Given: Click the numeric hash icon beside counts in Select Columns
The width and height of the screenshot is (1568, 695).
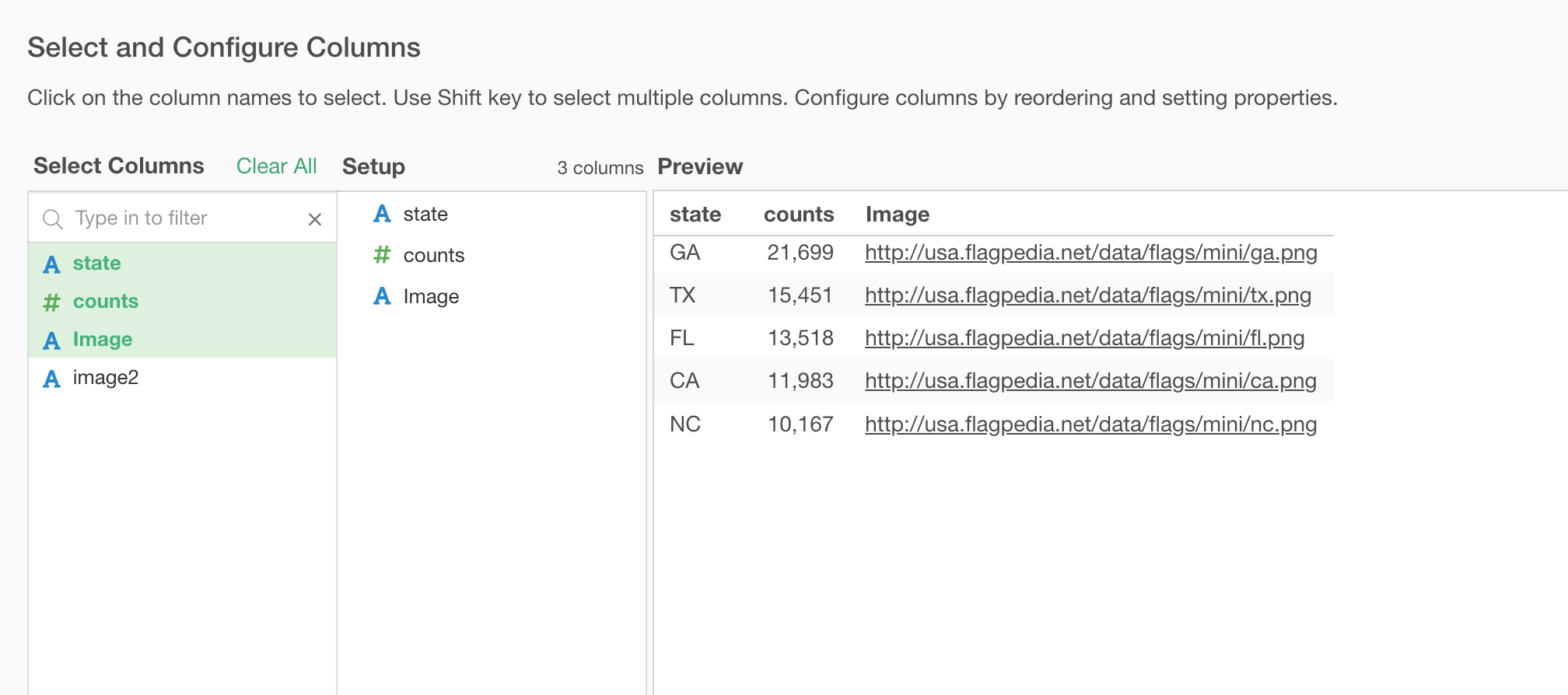Looking at the screenshot, I should tap(52, 302).
